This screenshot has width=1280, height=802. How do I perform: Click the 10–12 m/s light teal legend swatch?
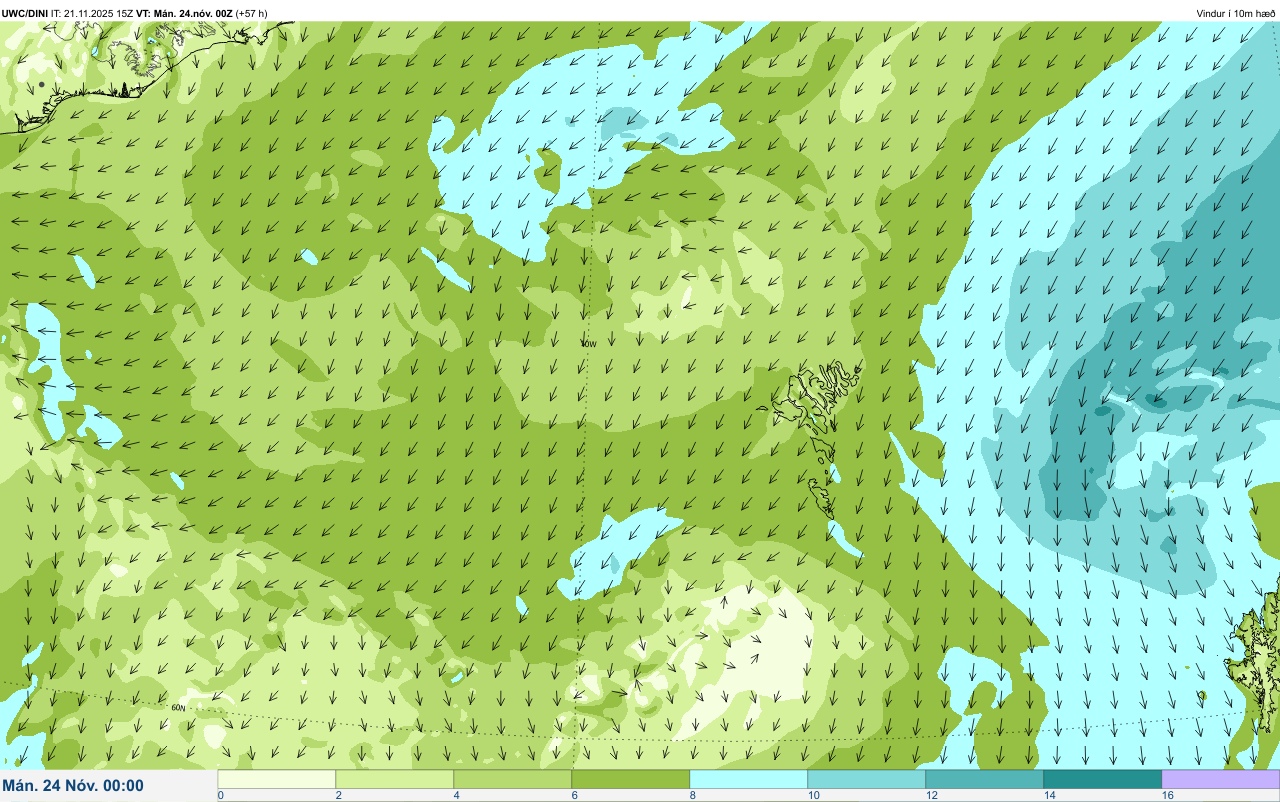[867, 779]
